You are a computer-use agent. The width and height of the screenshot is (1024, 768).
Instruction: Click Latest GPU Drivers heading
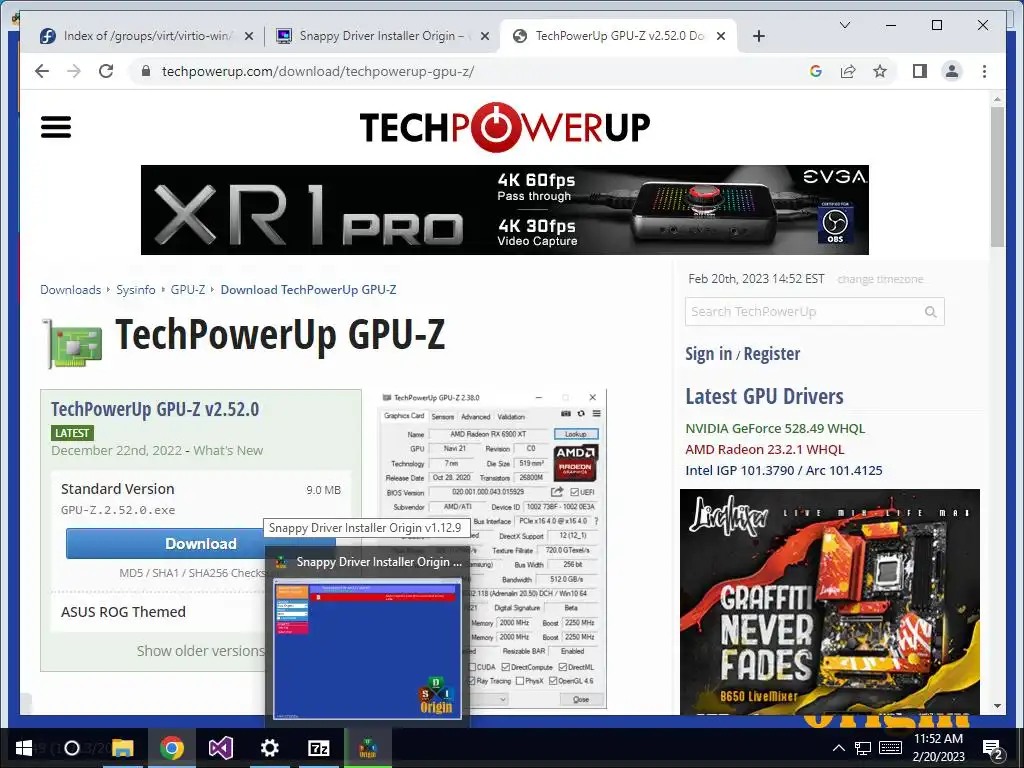click(764, 396)
